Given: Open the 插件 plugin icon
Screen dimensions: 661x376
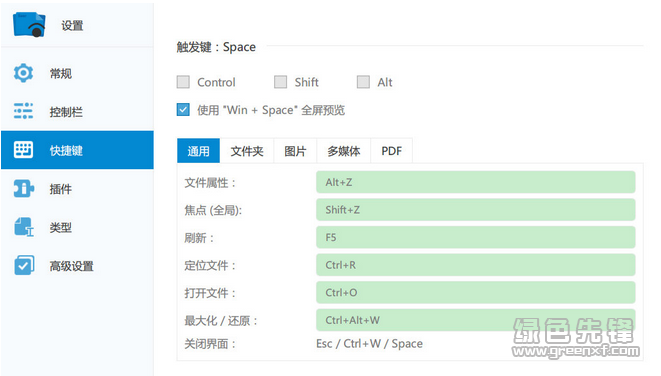Looking at the screenshot, I should [23, 188].
